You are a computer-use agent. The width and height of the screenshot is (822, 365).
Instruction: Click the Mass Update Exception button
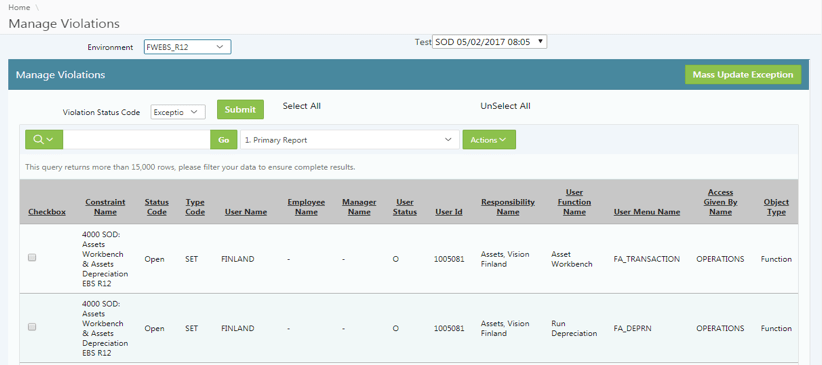point(743,74)
